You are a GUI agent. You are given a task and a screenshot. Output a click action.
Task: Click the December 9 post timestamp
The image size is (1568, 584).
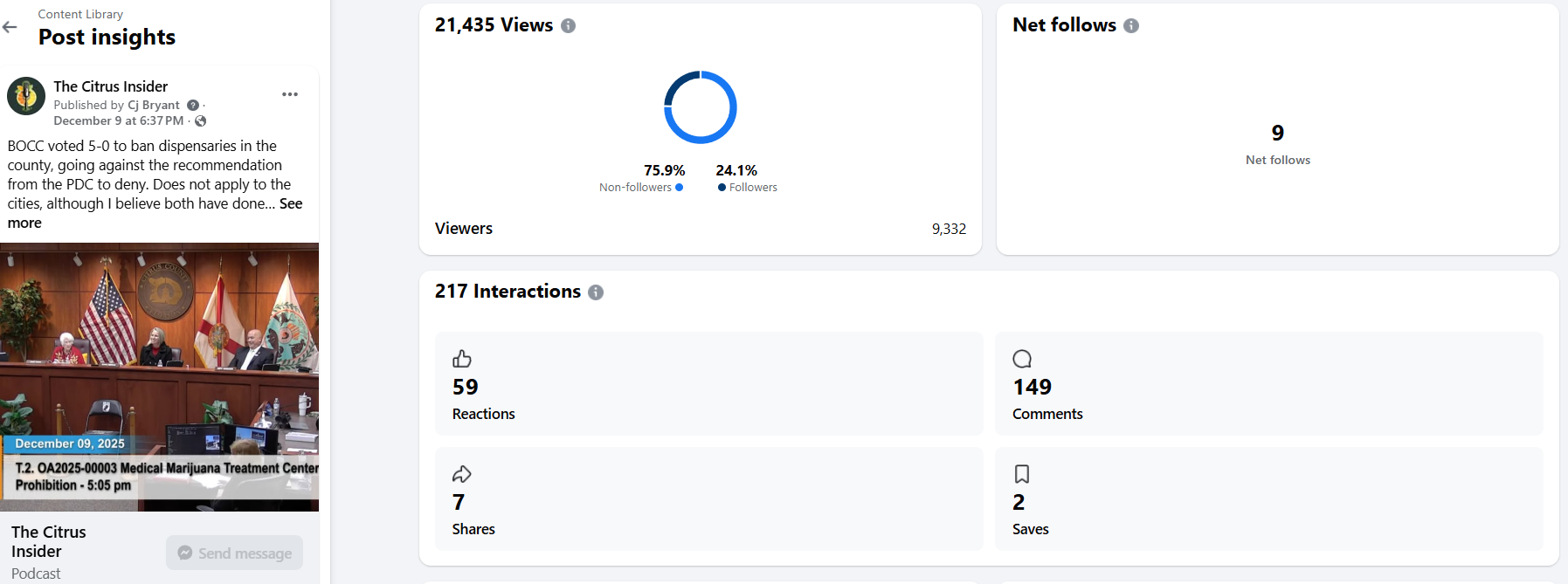click(x=118, y=121)
